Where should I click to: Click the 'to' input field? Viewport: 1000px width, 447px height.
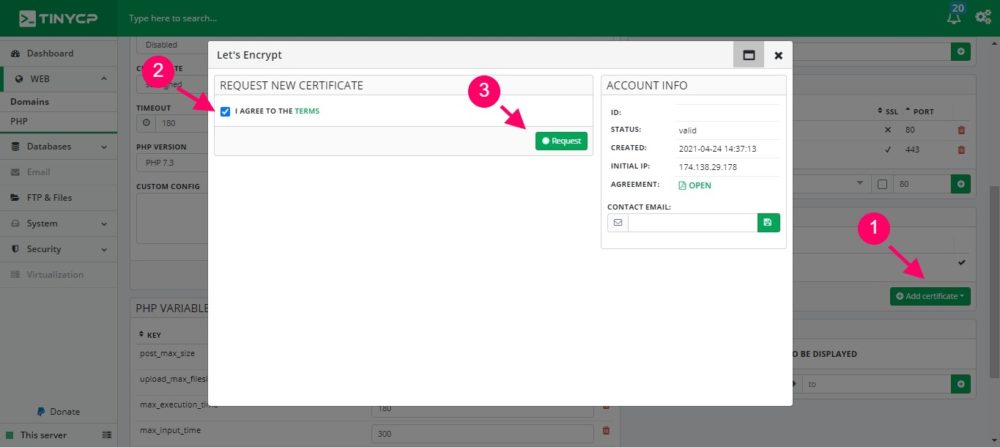coord(877,384)
